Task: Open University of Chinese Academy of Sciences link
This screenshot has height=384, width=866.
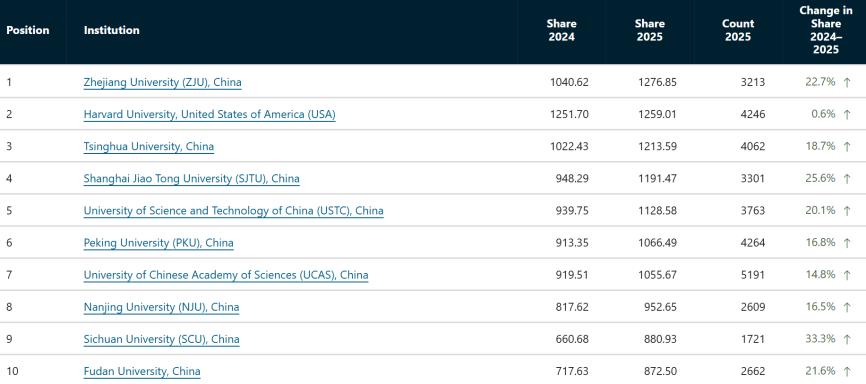Action: tap(226, 275)
